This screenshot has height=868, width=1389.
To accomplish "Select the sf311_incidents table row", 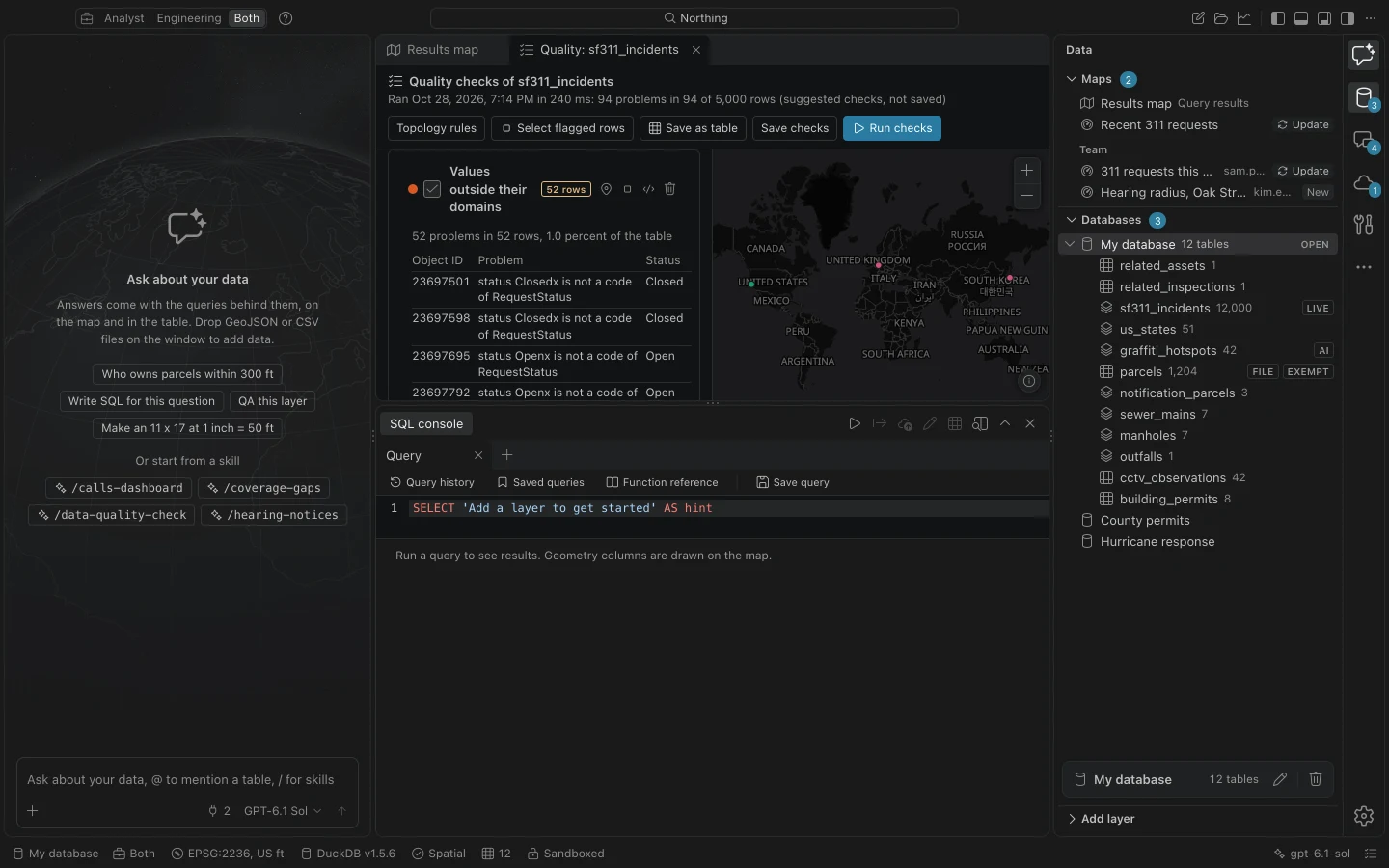I will [1198, 309].
